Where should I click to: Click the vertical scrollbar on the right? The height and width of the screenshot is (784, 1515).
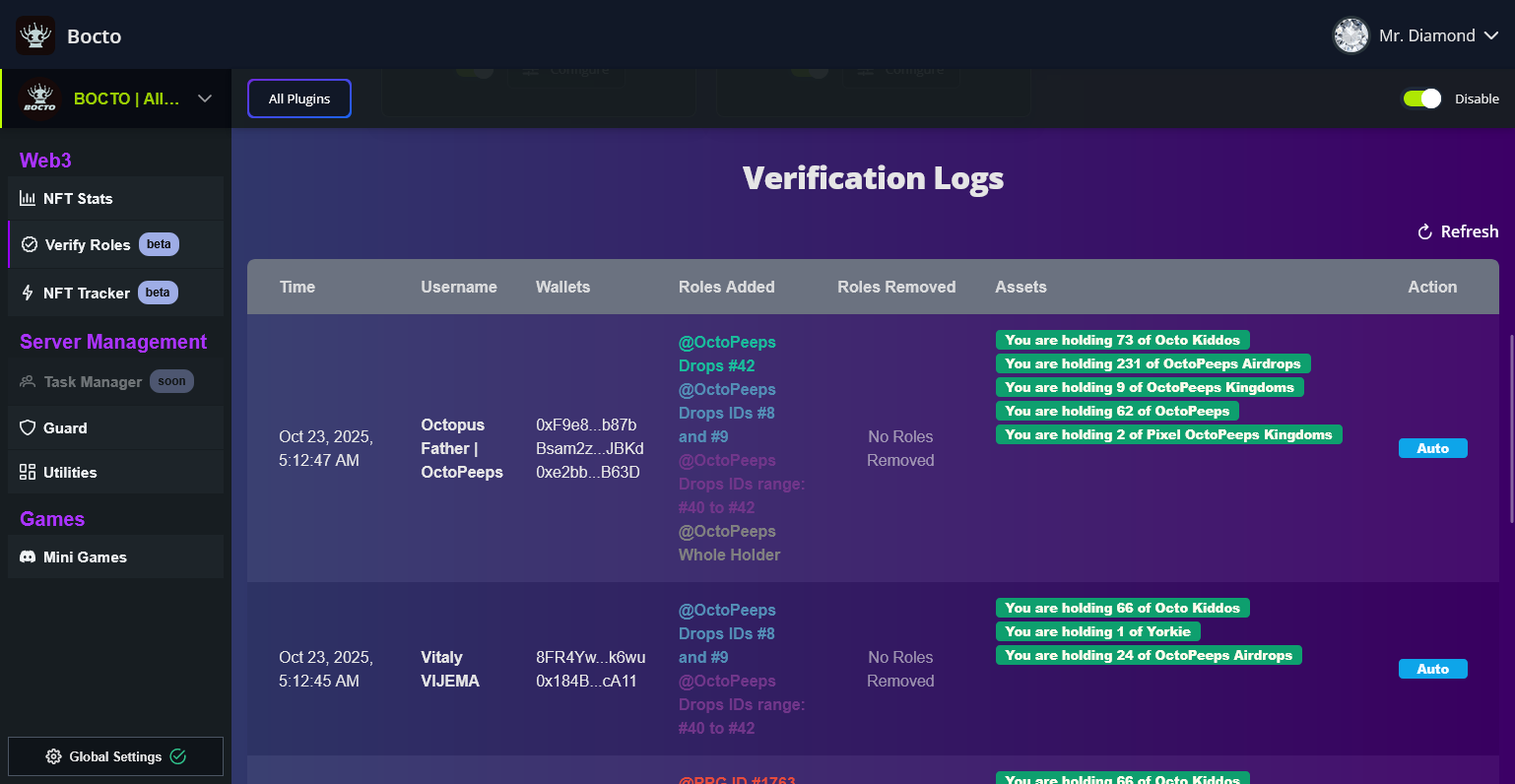click(1511, 424)
